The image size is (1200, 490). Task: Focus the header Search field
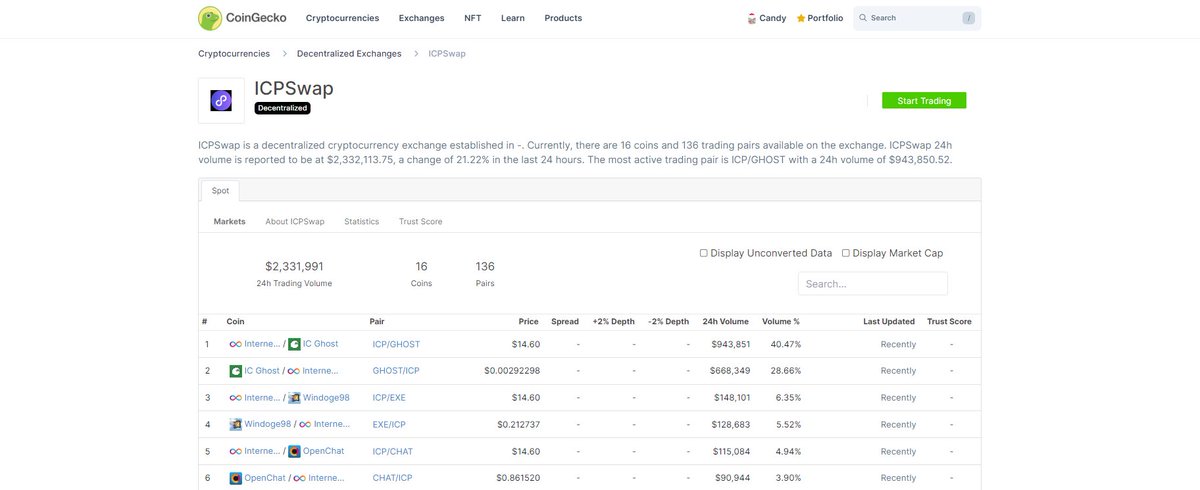tap(917, 18)
